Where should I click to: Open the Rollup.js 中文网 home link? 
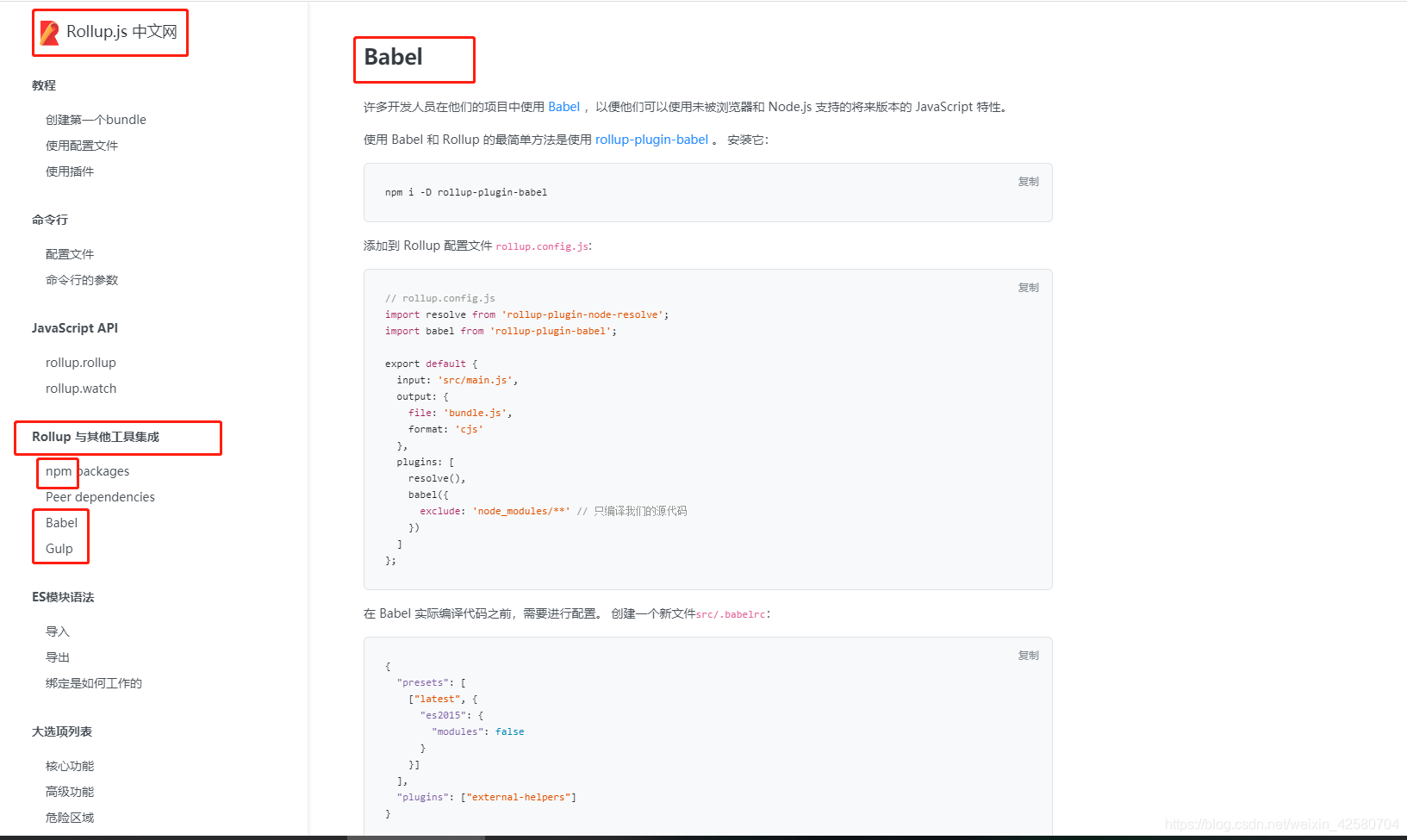point(109,32)
